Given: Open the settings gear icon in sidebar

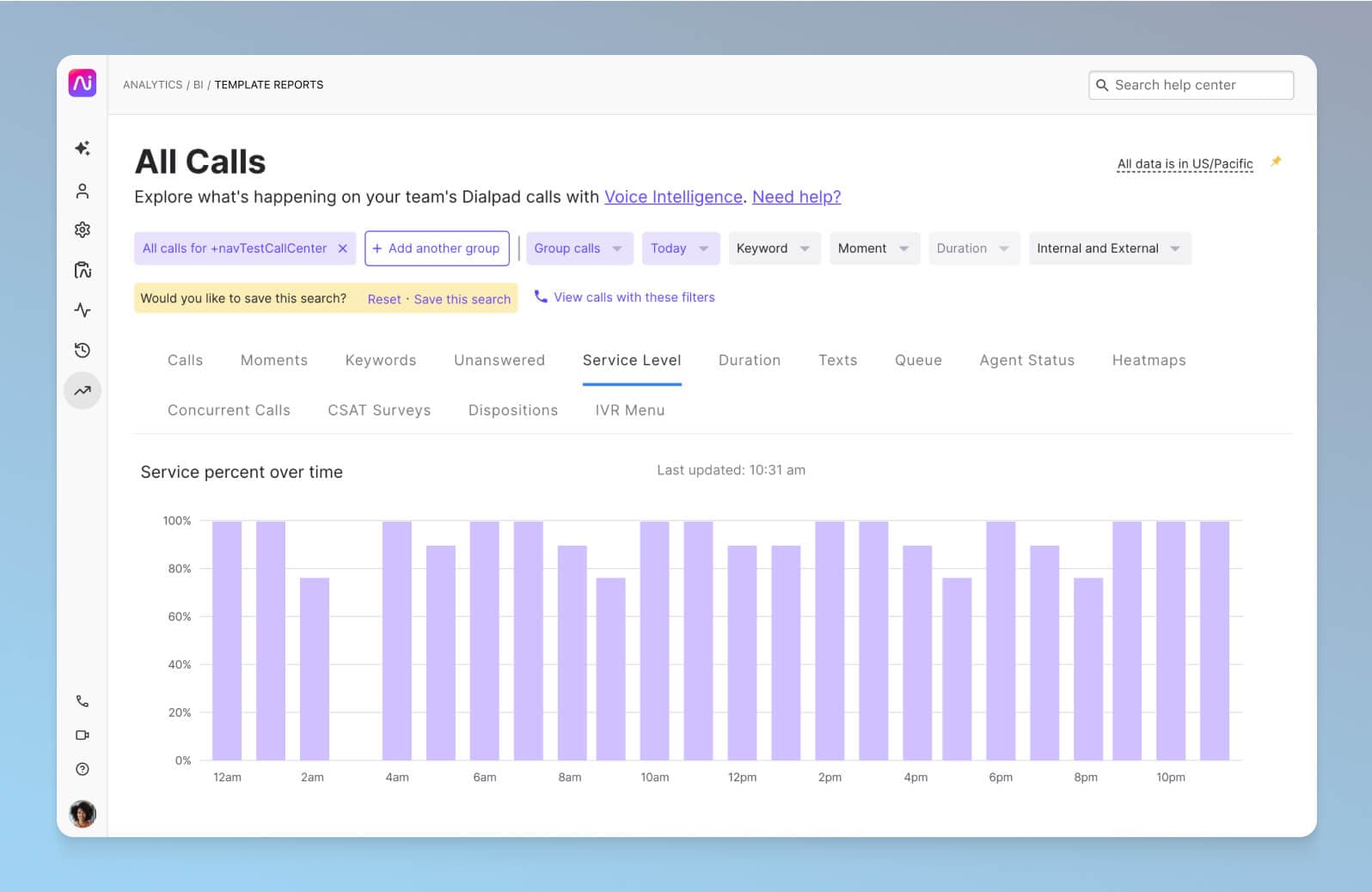Looking at the screenshot, I should (x=83, y=229).
